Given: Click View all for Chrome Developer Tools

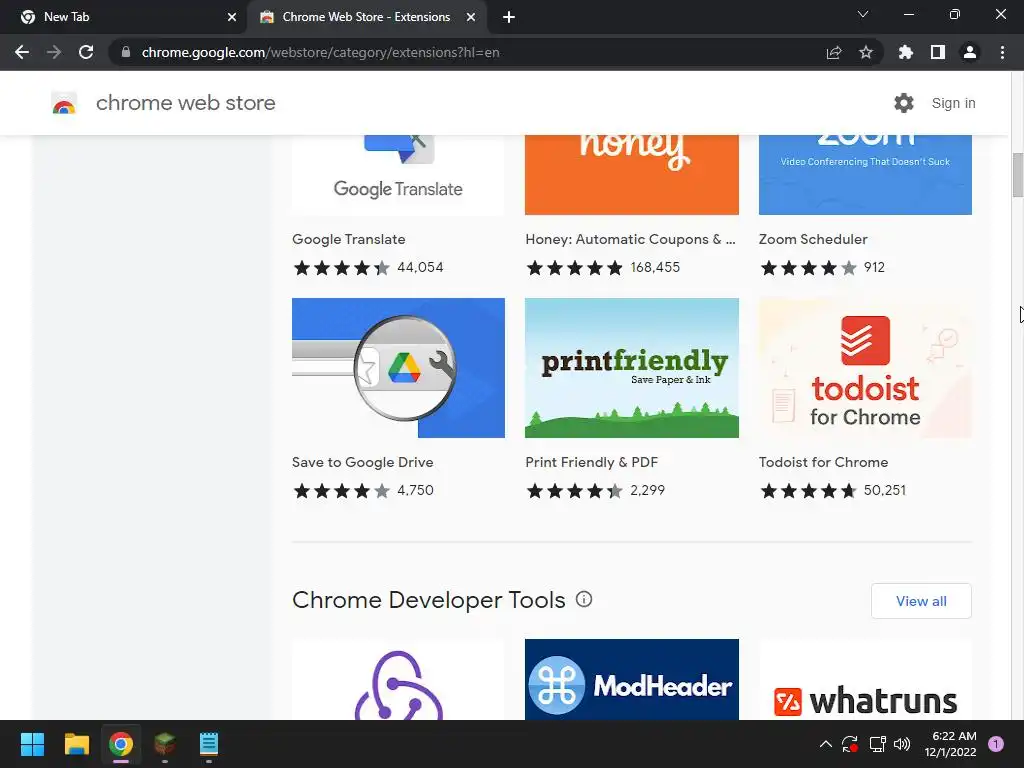Looking at the screenshot, I should [x=921, y=601].
